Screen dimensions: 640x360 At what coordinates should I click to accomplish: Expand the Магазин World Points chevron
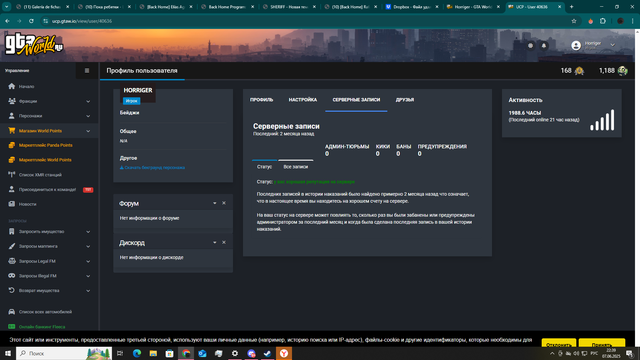pos(88,131)
